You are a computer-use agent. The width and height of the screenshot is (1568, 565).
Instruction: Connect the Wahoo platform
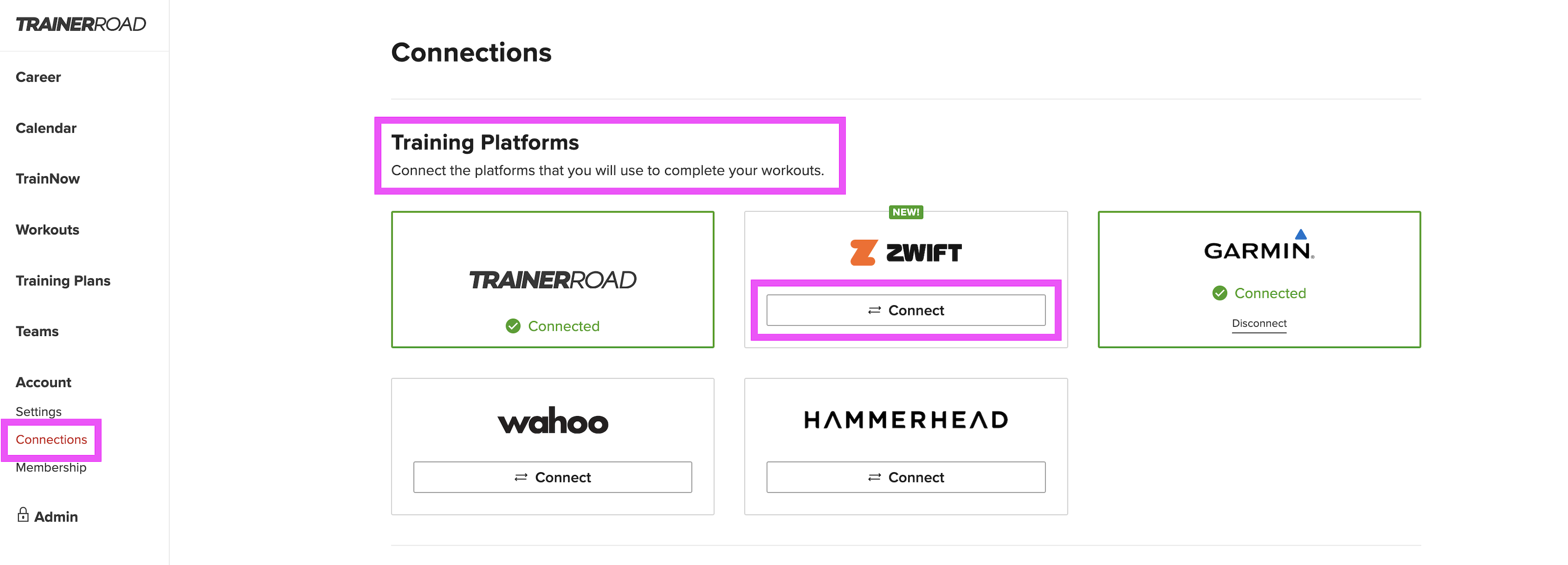553,477
